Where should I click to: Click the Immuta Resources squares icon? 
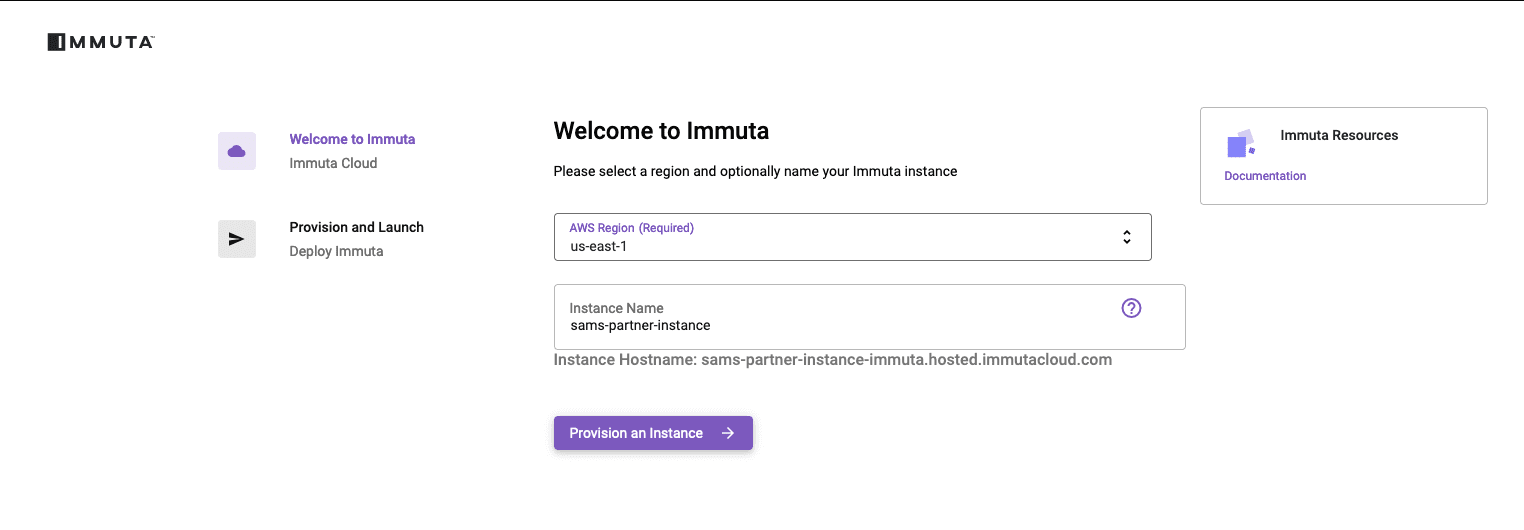pyautogui.click(x=1241, y=143)
